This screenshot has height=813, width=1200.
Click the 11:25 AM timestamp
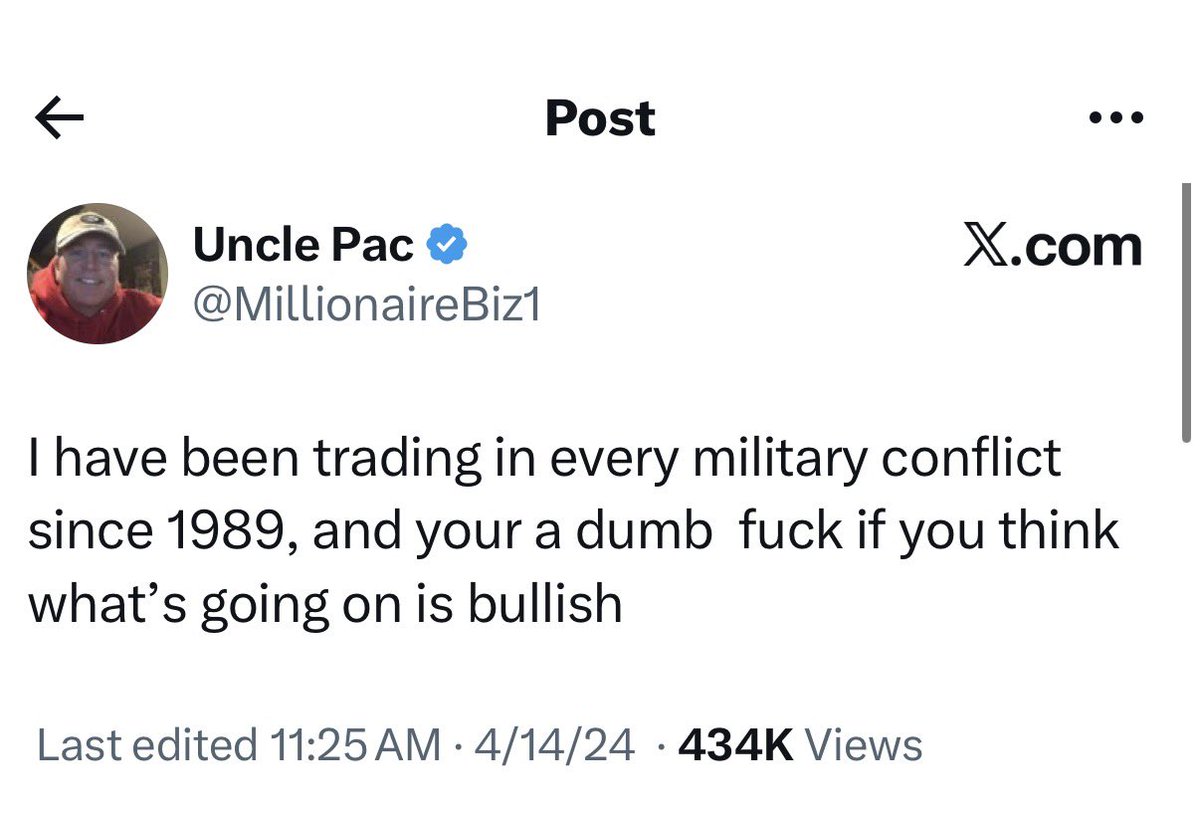point(355,745)
